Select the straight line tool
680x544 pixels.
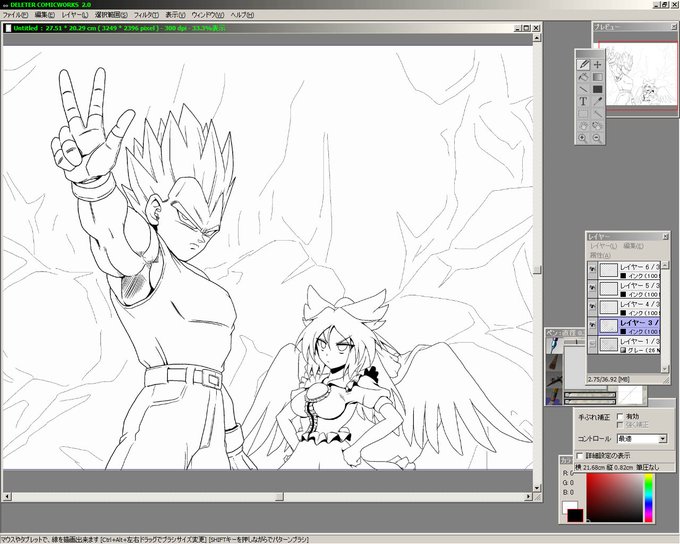(x=583, y=89)
